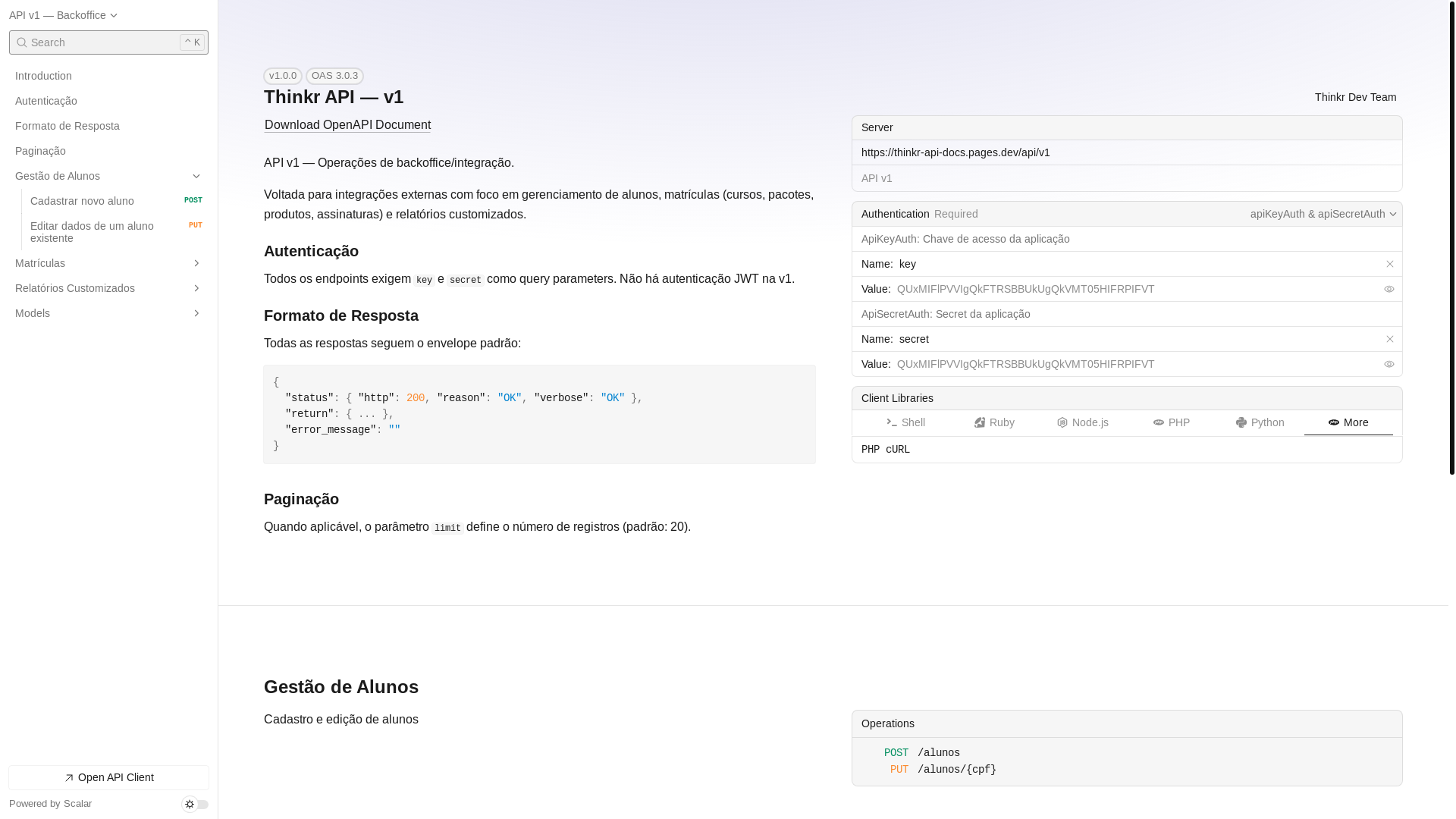Click the Paginação heading in content
Image resolution: width=1456 pixels, height=819 pixels.
[x=301, y=499]
